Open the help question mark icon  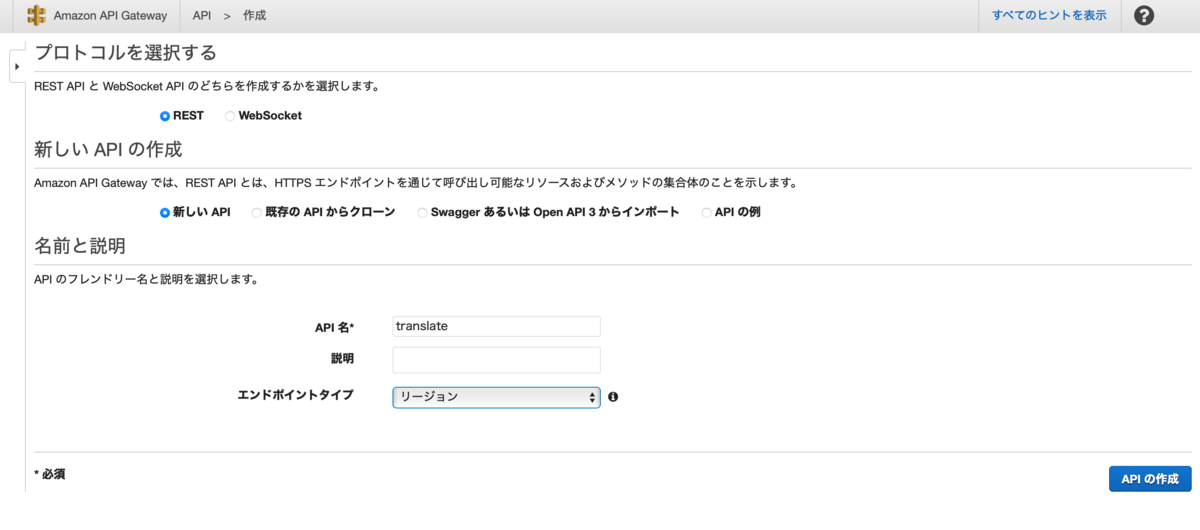[1145, 16]
